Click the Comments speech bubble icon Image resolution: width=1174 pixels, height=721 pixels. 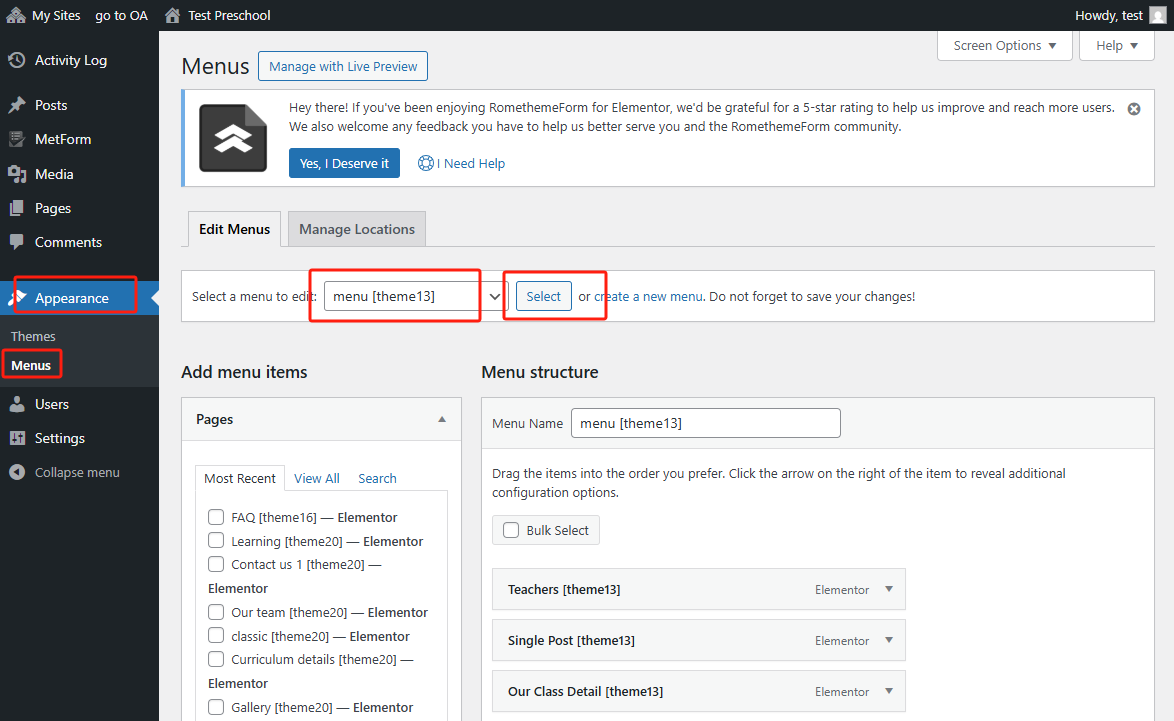tap(17, 242)
